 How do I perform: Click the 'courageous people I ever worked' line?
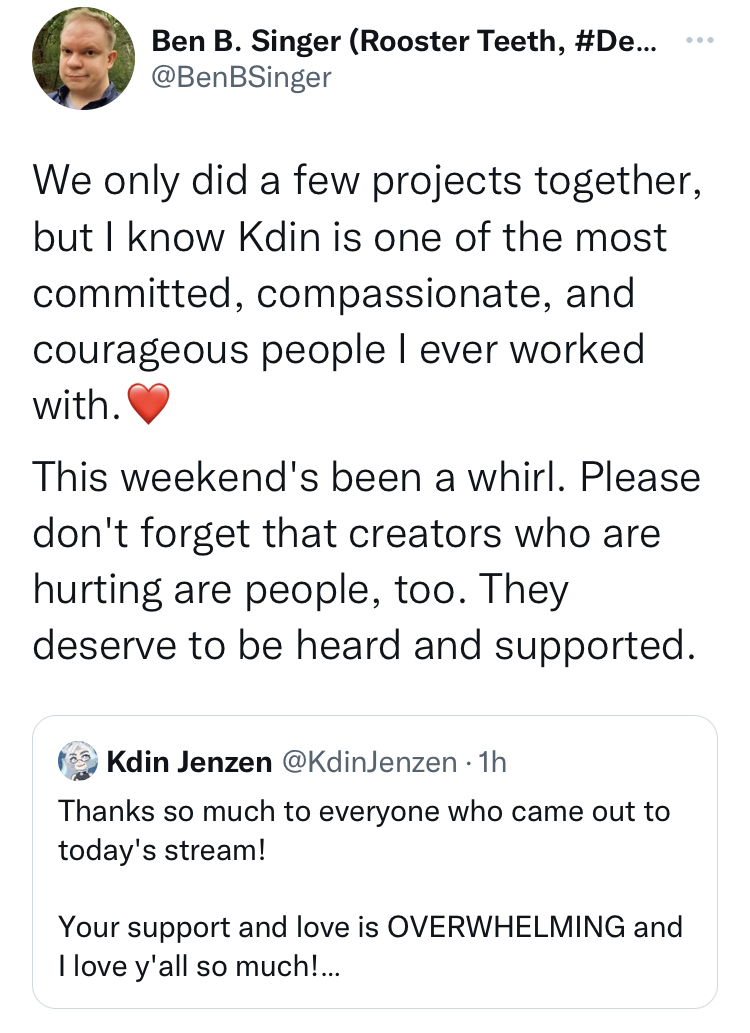pyautogui.click(x=338, y=349)
